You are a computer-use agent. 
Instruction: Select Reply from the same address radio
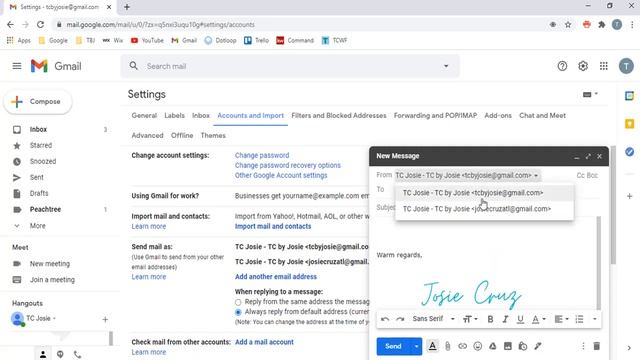pyautogui.click(x=238, y=302)
